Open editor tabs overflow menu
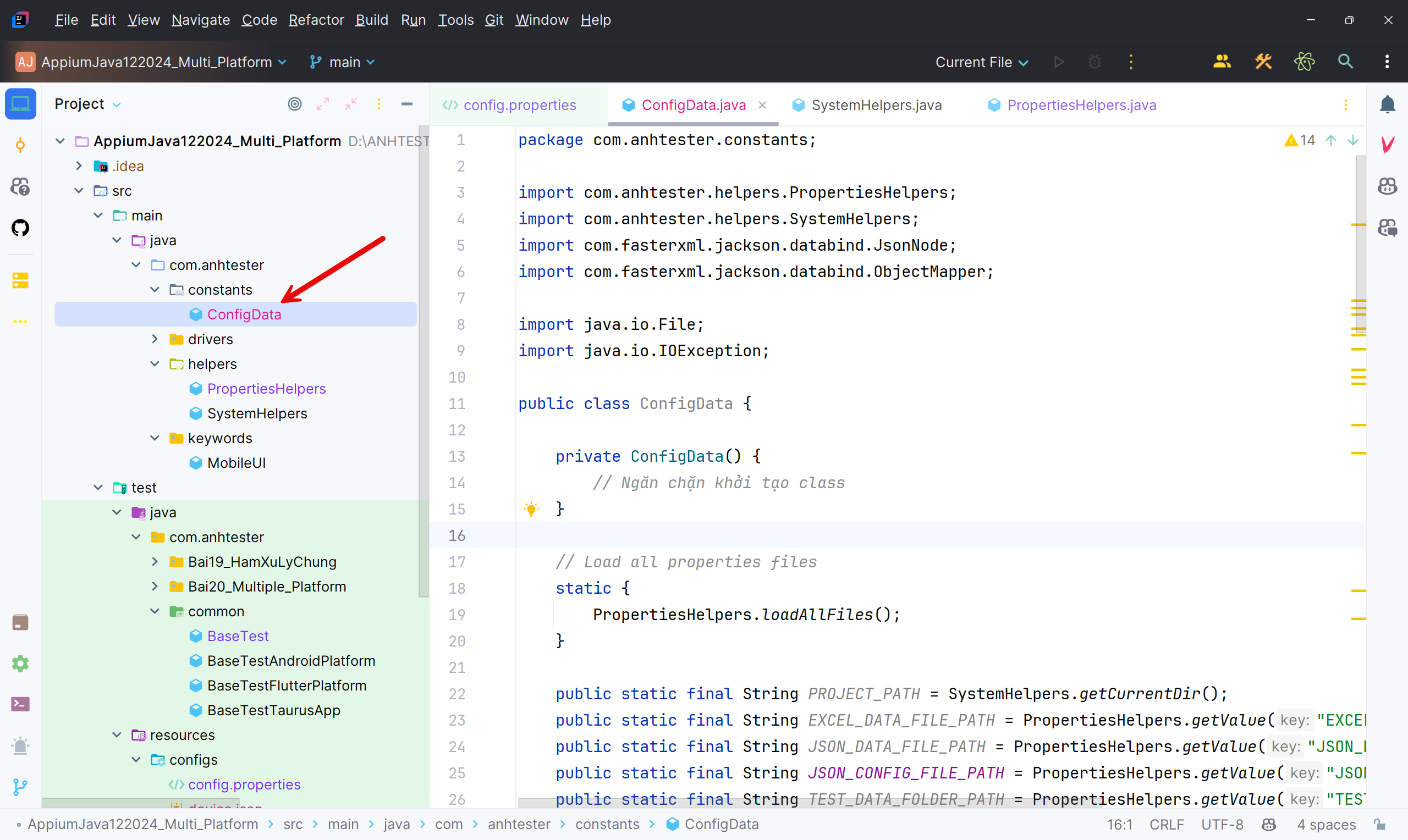This screenshot has width=1408, height=840. click(1345, 104)
